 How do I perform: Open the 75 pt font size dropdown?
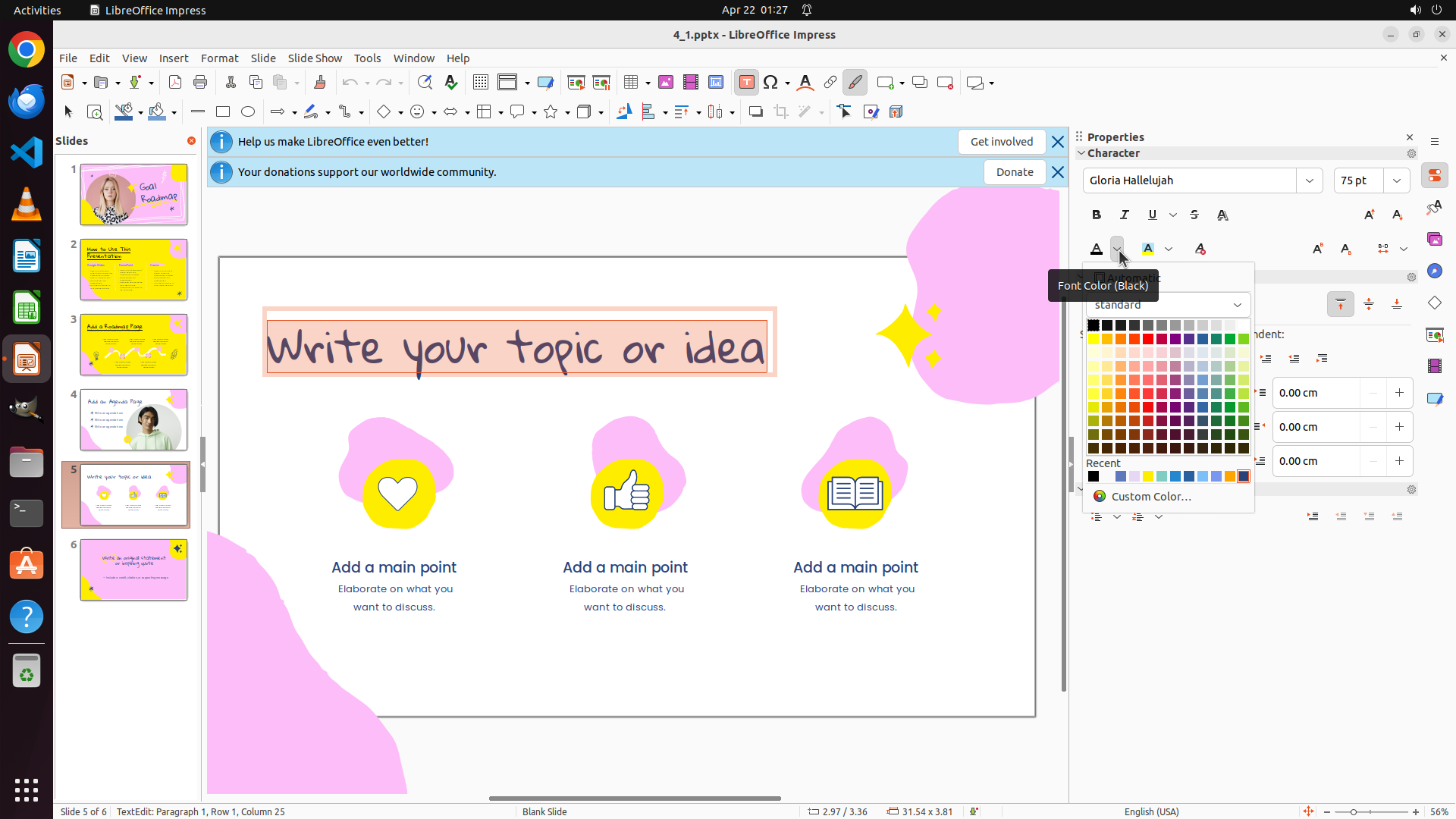tap(1397, 180)
